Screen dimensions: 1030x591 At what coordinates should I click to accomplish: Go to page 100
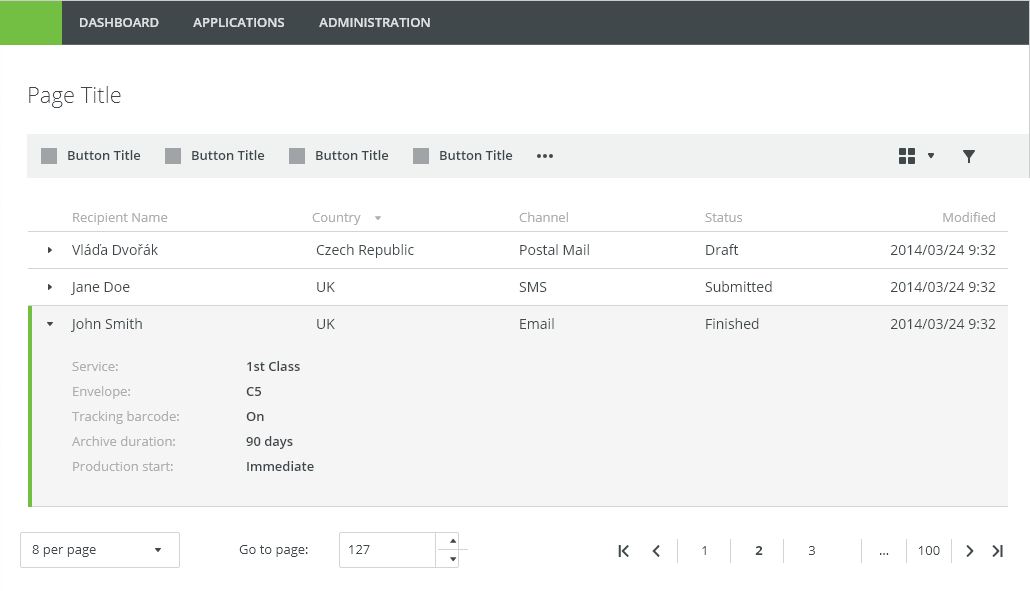tap(929, 551)
